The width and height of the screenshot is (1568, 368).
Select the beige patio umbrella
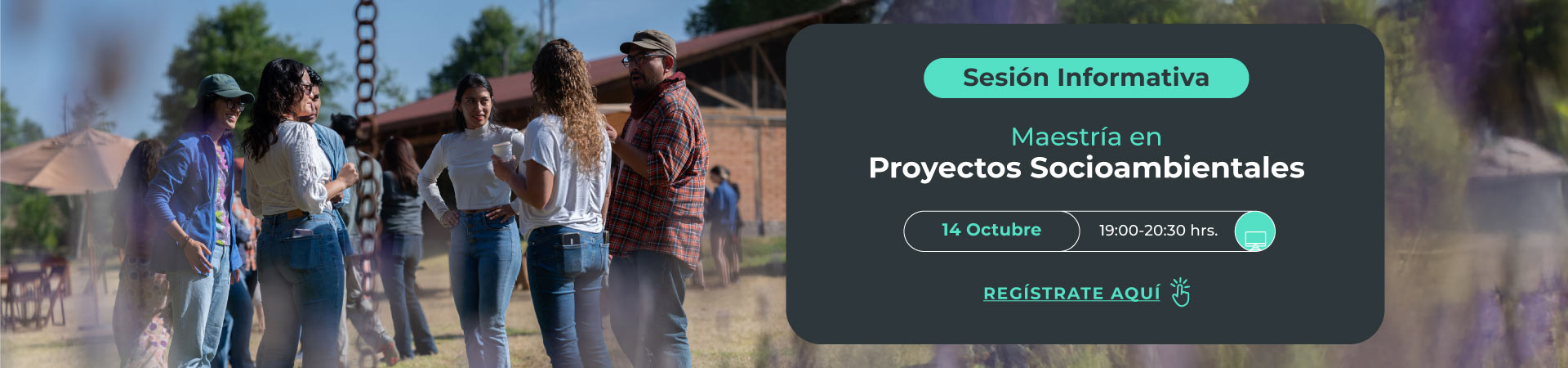[69, 160]
